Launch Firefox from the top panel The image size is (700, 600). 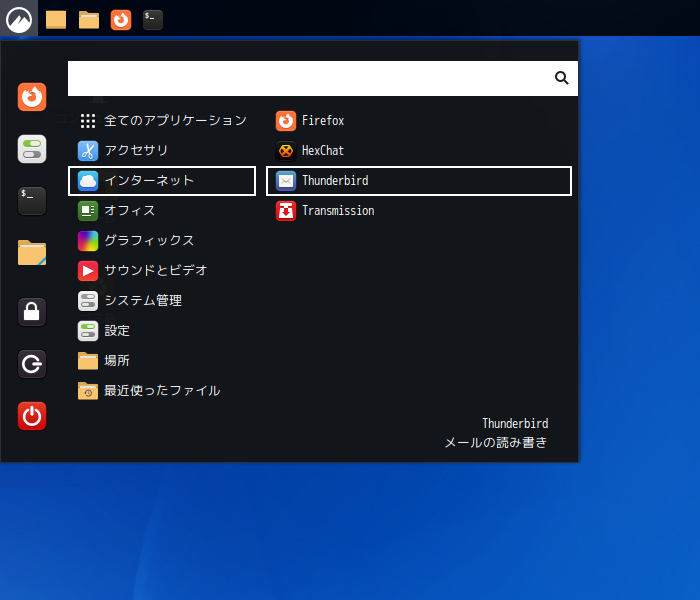121,20
